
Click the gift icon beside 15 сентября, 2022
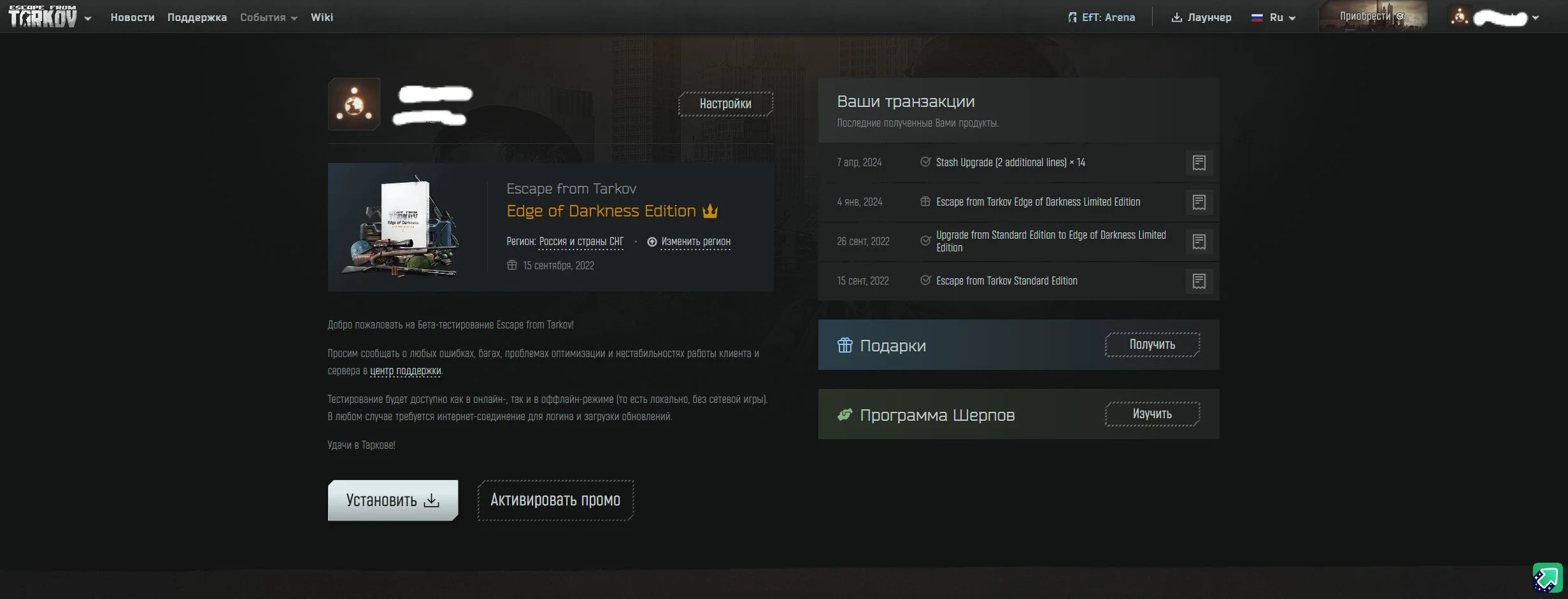click(x=512, y=265)
